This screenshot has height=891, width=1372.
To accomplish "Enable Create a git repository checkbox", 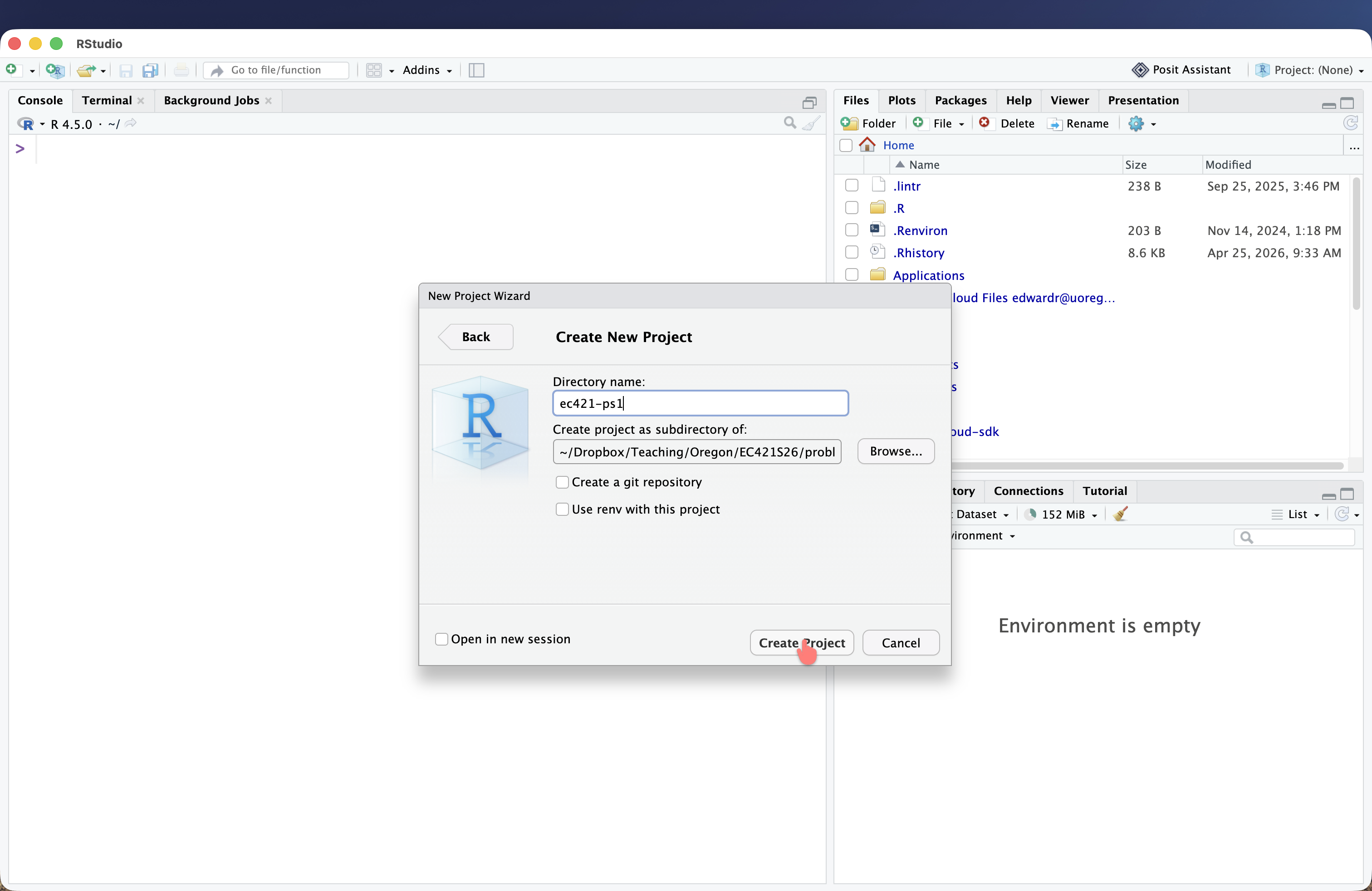I will point(562,482).
